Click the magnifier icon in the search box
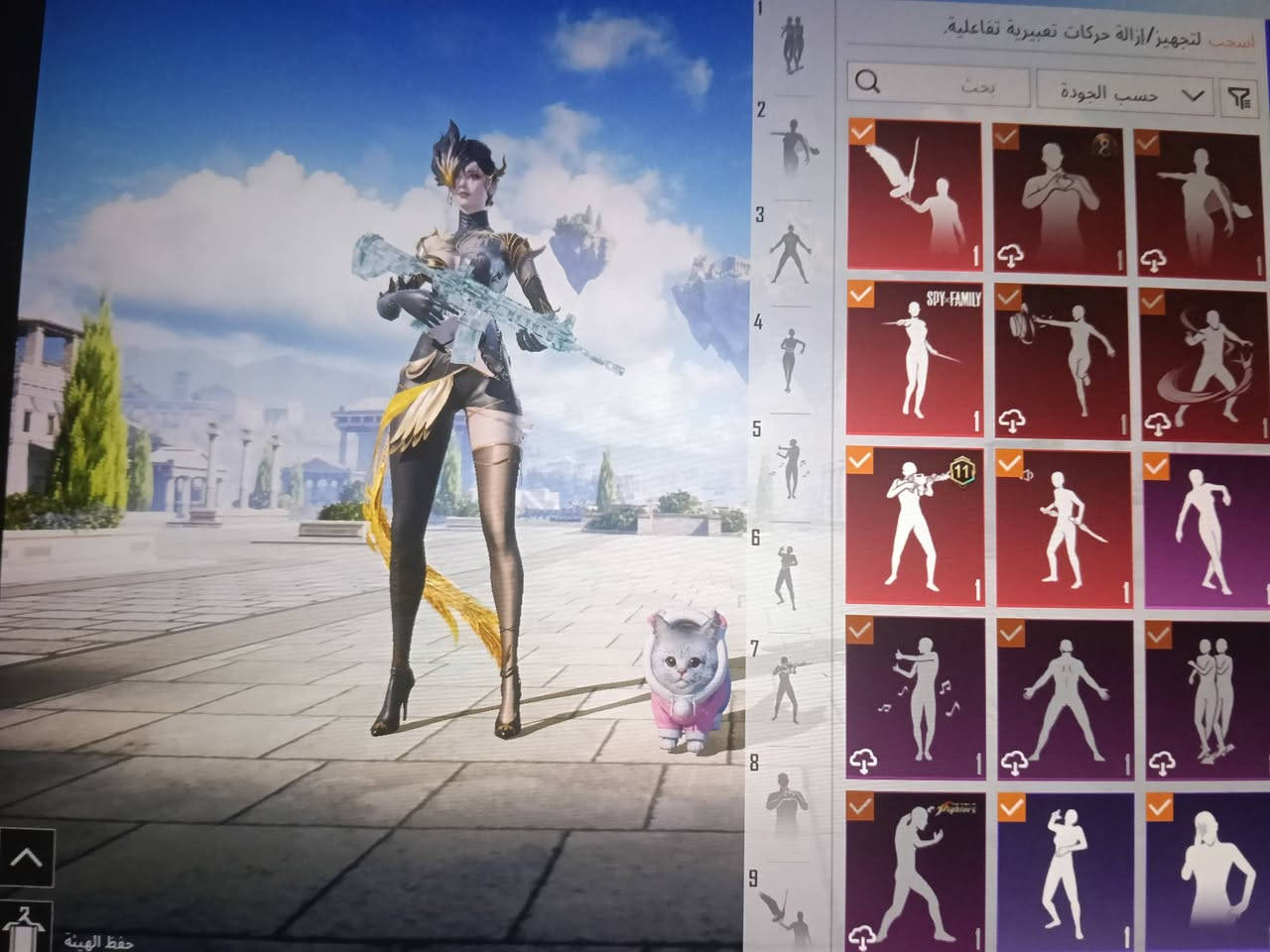The image size is (1270, 952). pyautogui.click(x=868, y=82)
